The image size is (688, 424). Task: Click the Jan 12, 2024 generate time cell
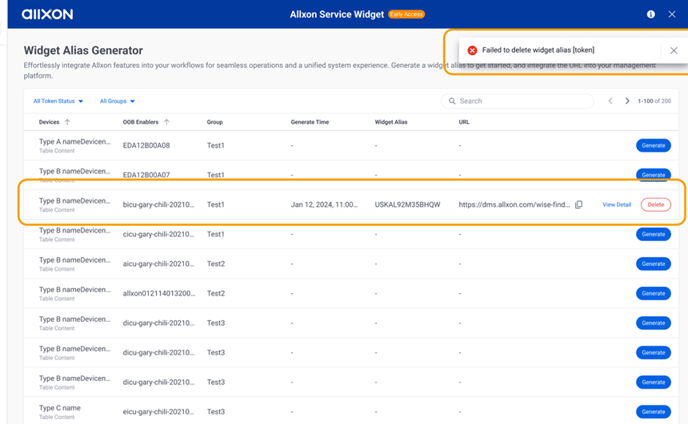click(x=324, y=205)
